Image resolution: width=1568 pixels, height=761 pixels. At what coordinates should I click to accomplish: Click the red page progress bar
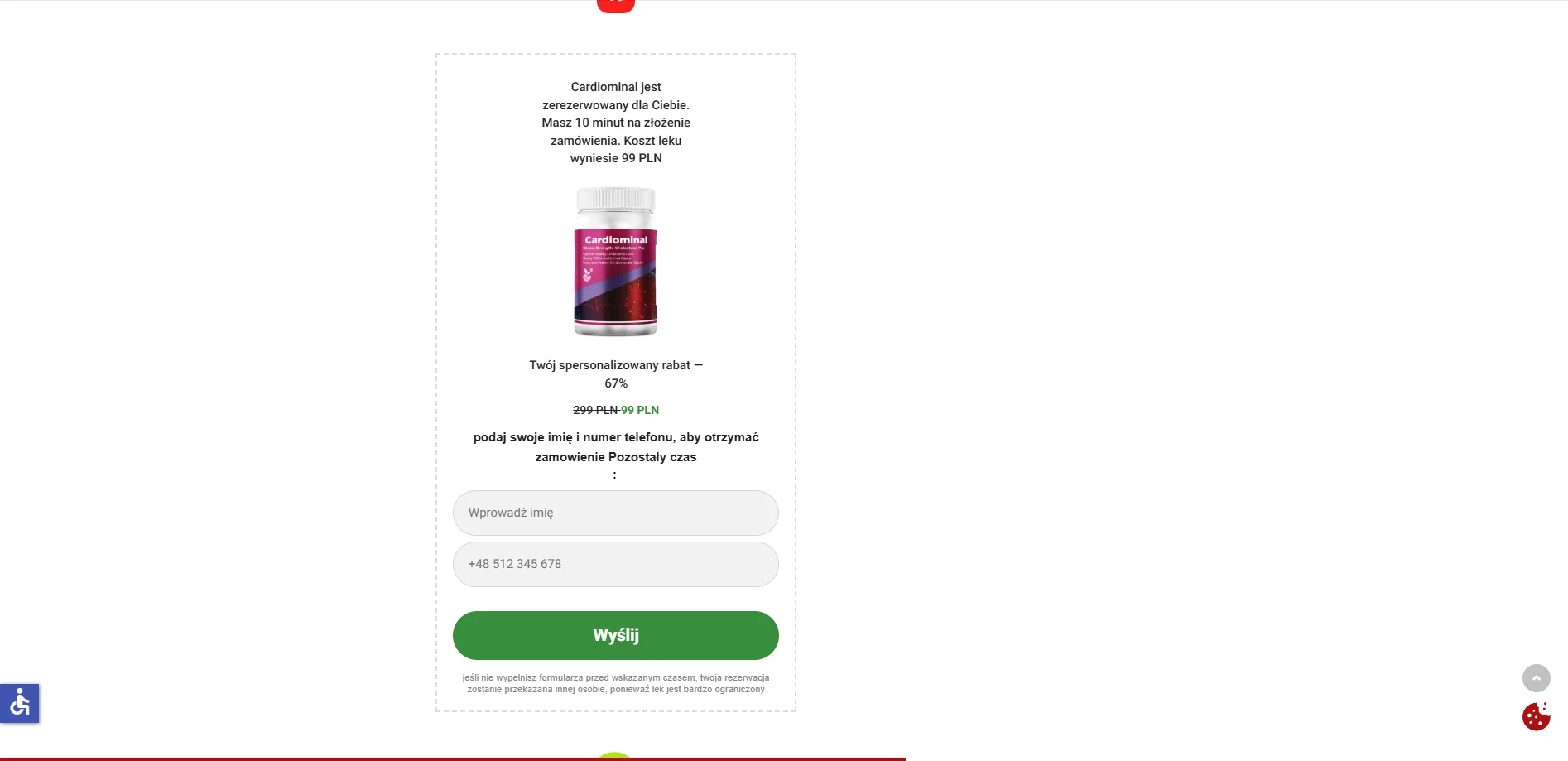pyautogui.click(x=453, y=759)
